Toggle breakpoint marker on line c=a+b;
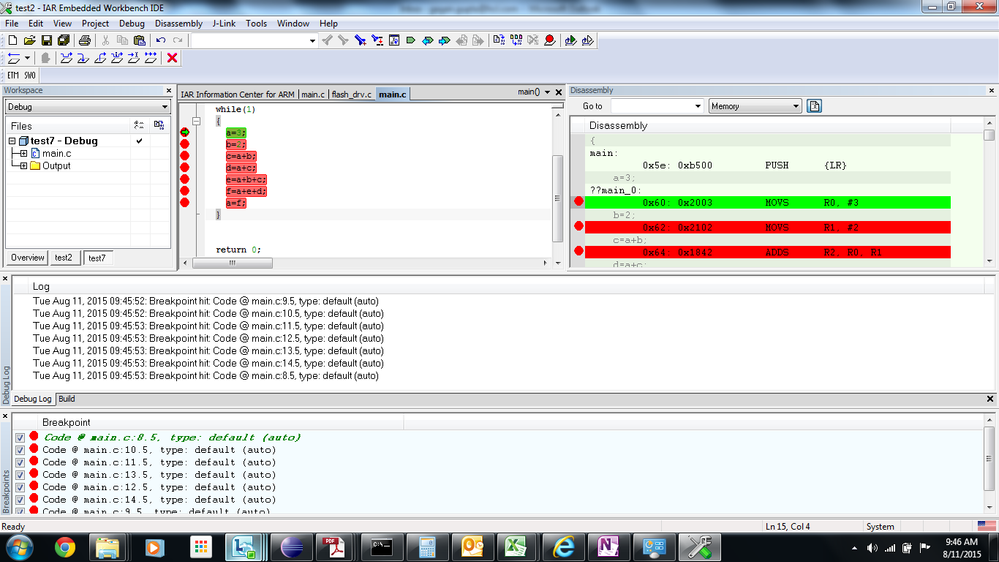Screen dimensions: 999x562 185,155
